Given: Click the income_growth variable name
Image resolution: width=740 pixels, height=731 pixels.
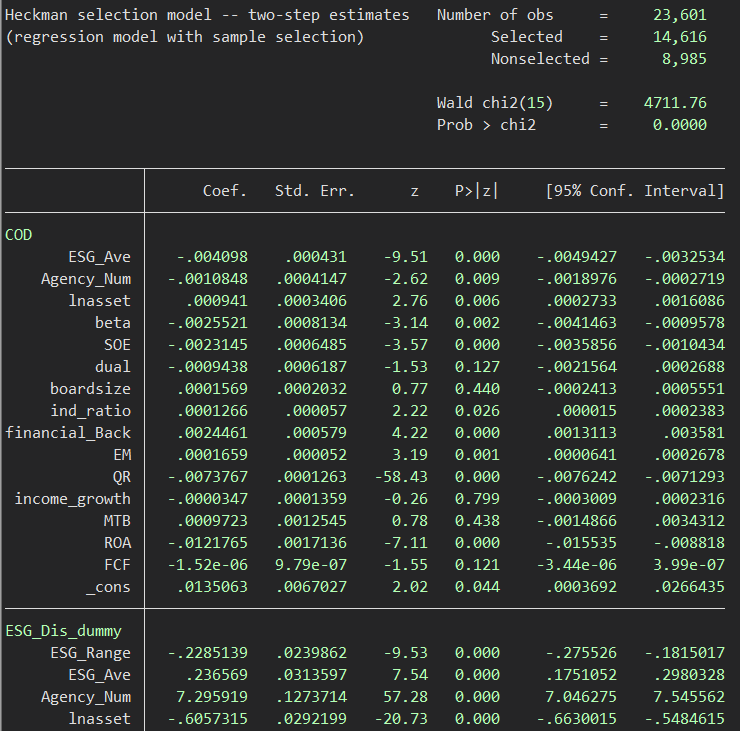Looking at the screenshot, I should tap(73, 499).
